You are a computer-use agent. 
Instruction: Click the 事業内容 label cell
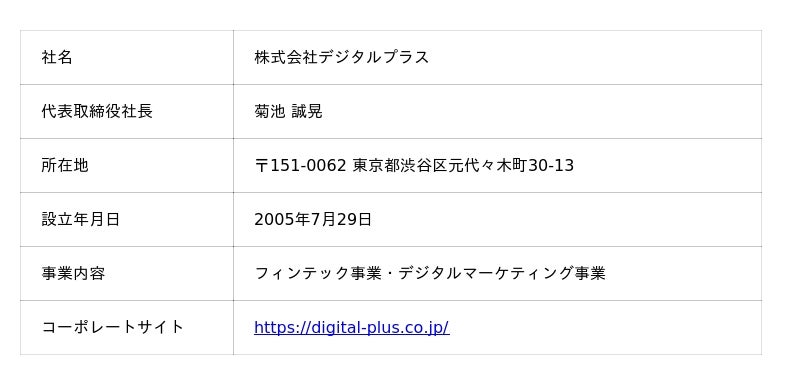click(x=127, y=273)
